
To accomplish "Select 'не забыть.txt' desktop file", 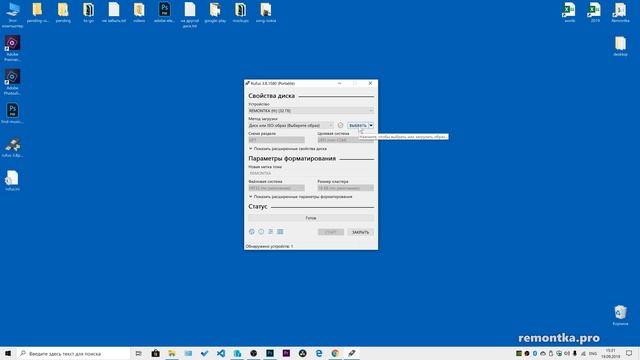I will pos(114,12).
